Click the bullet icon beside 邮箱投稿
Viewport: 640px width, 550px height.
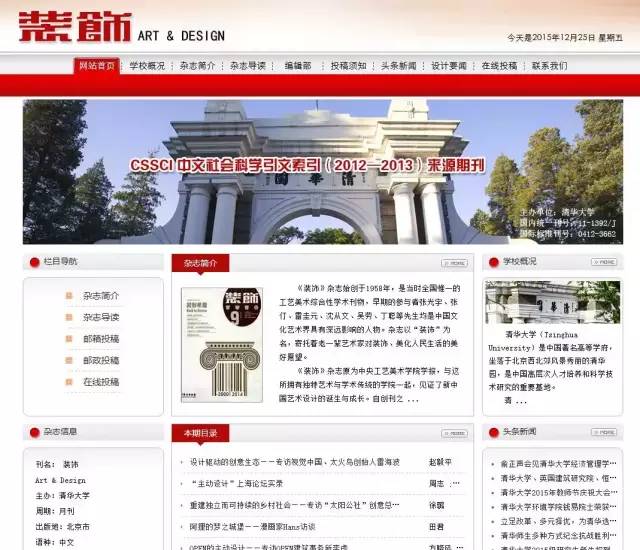coord(69,339)
